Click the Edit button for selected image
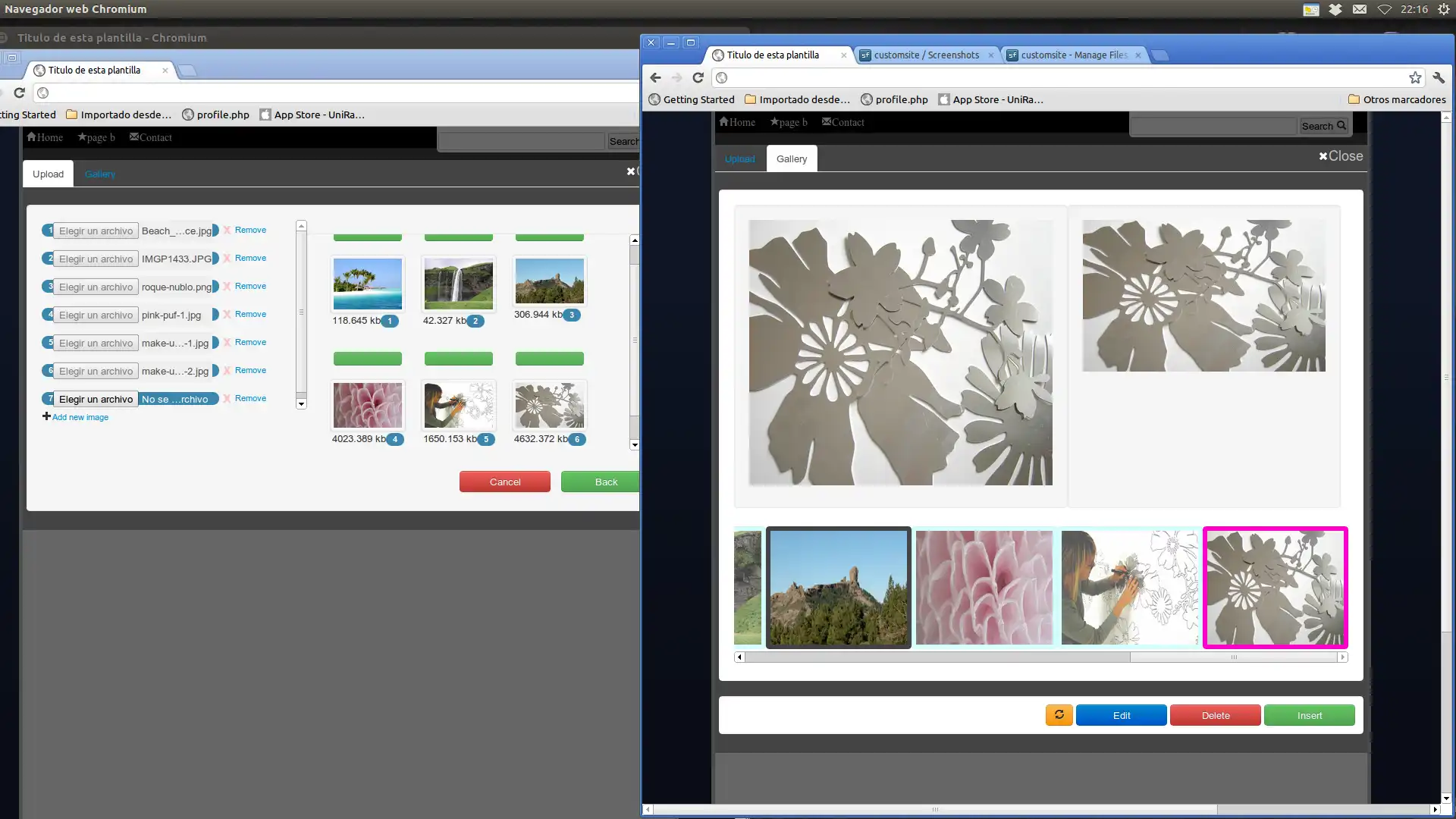The height and width of the screenshot is (819, 1456). [x=1121, y=715]
